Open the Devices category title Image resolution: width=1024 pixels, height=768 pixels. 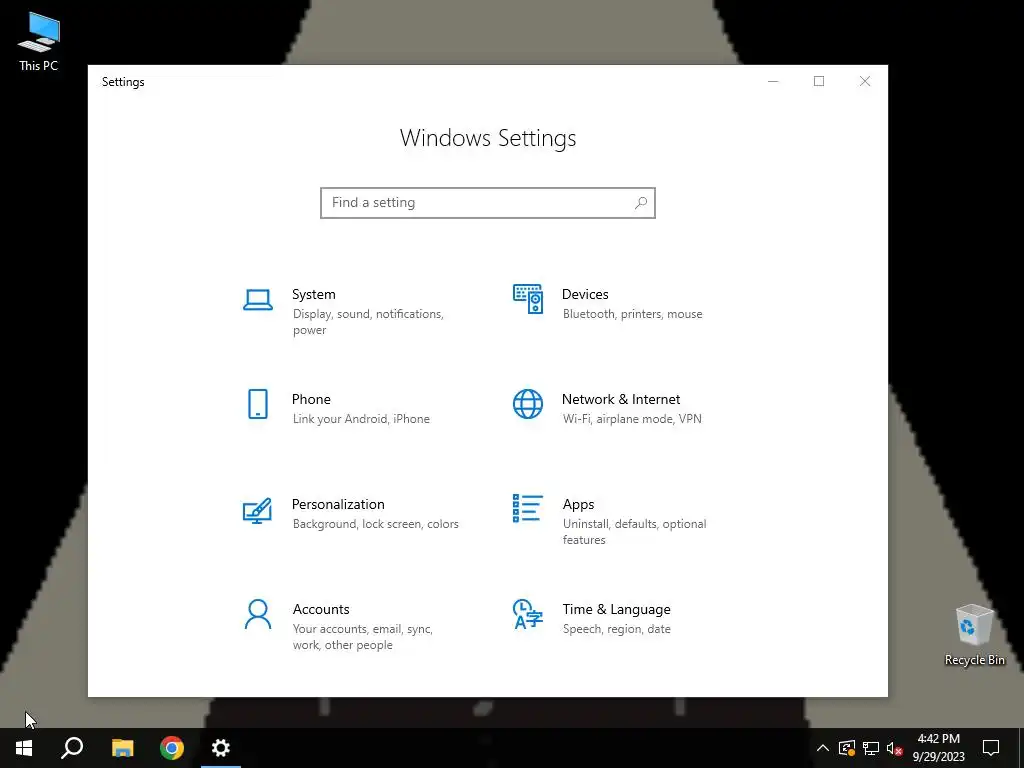(x=585, y=295)
